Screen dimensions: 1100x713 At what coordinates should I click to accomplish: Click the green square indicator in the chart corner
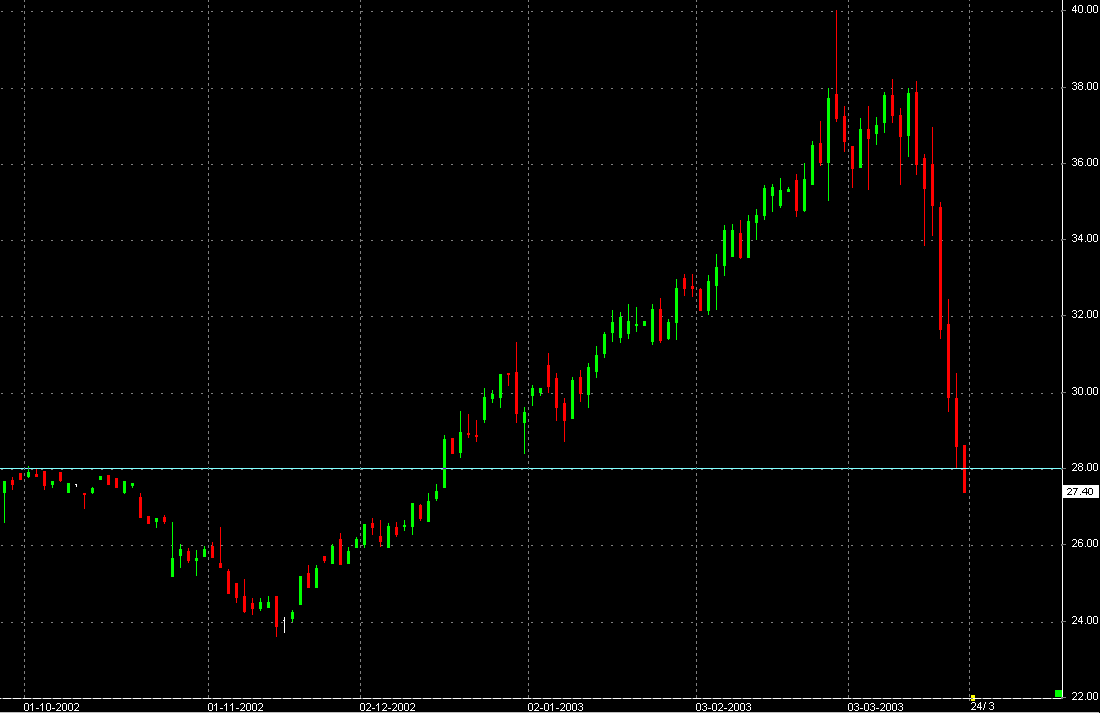pos(1059,694)
